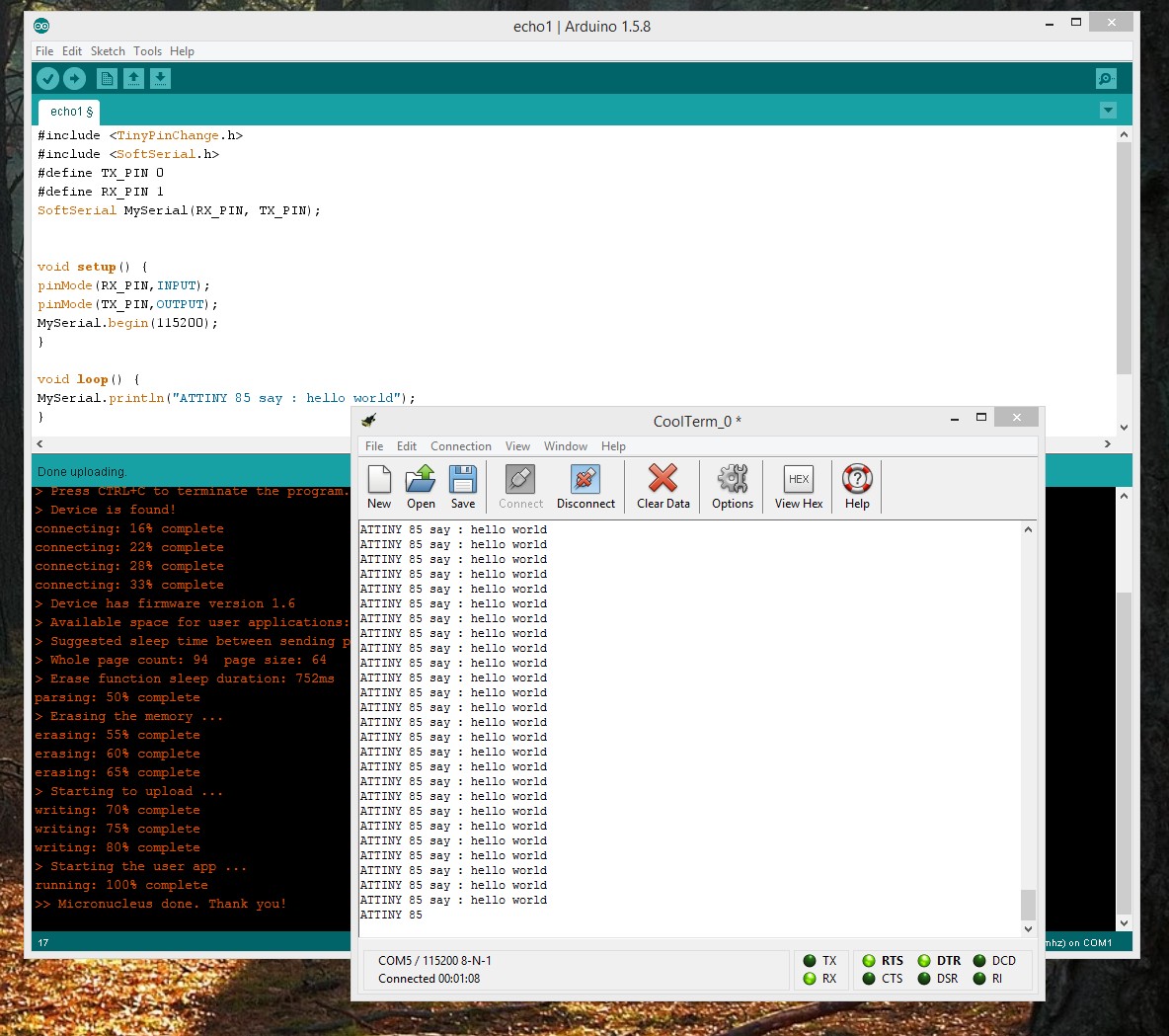
Task: Open the CoolTerm View menu
Action: point(517,446)
